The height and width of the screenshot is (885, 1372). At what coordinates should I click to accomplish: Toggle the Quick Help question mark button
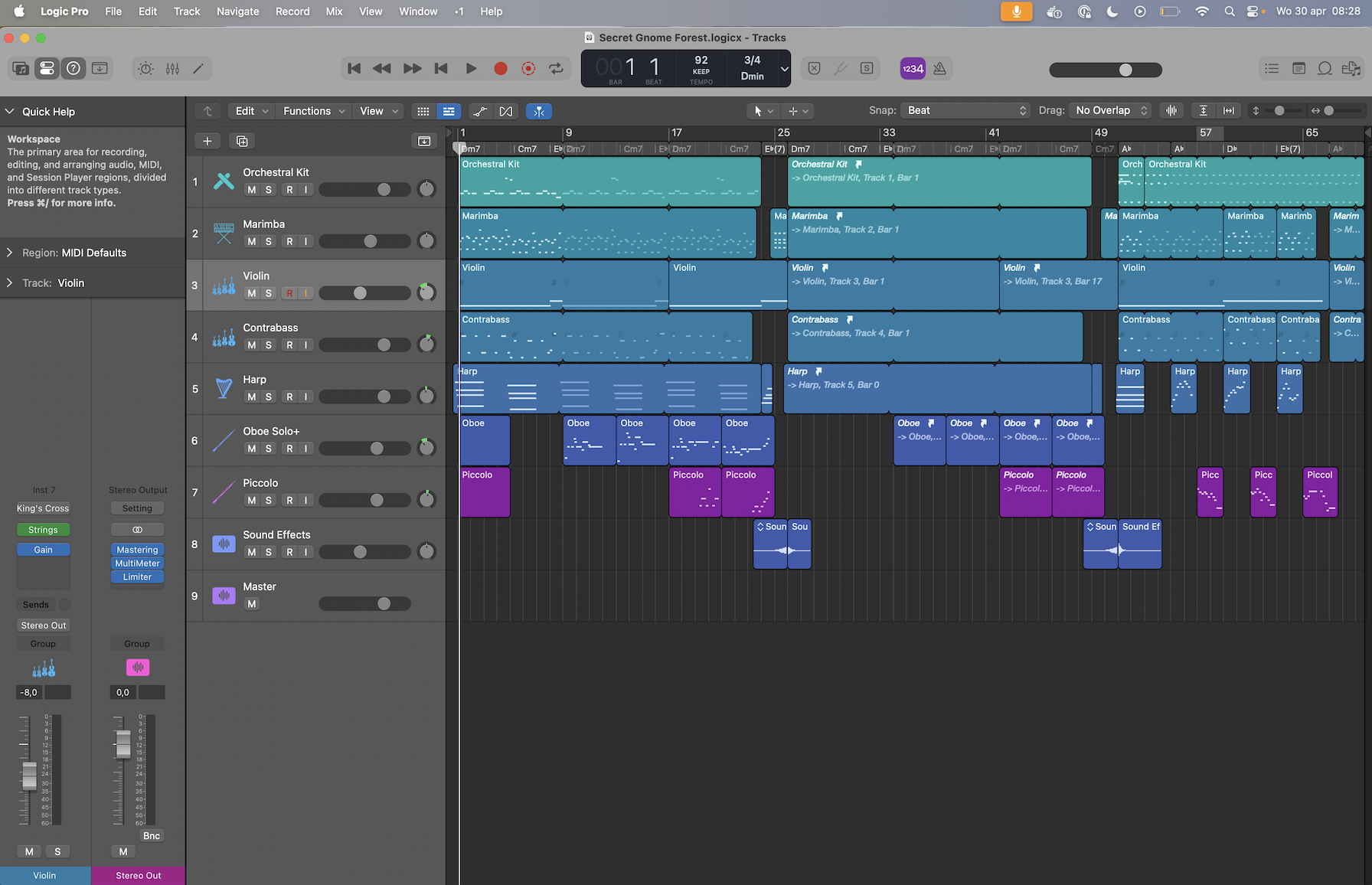point(73,68)
